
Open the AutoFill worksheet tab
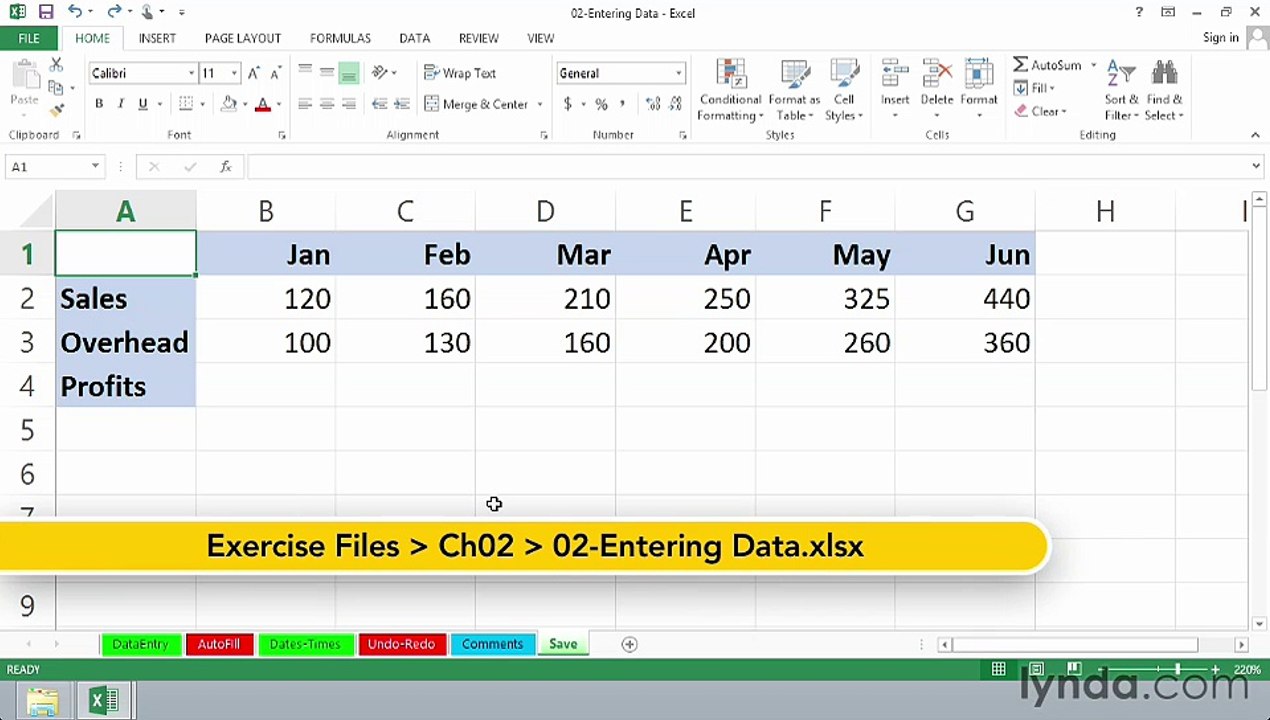[218, 644]
